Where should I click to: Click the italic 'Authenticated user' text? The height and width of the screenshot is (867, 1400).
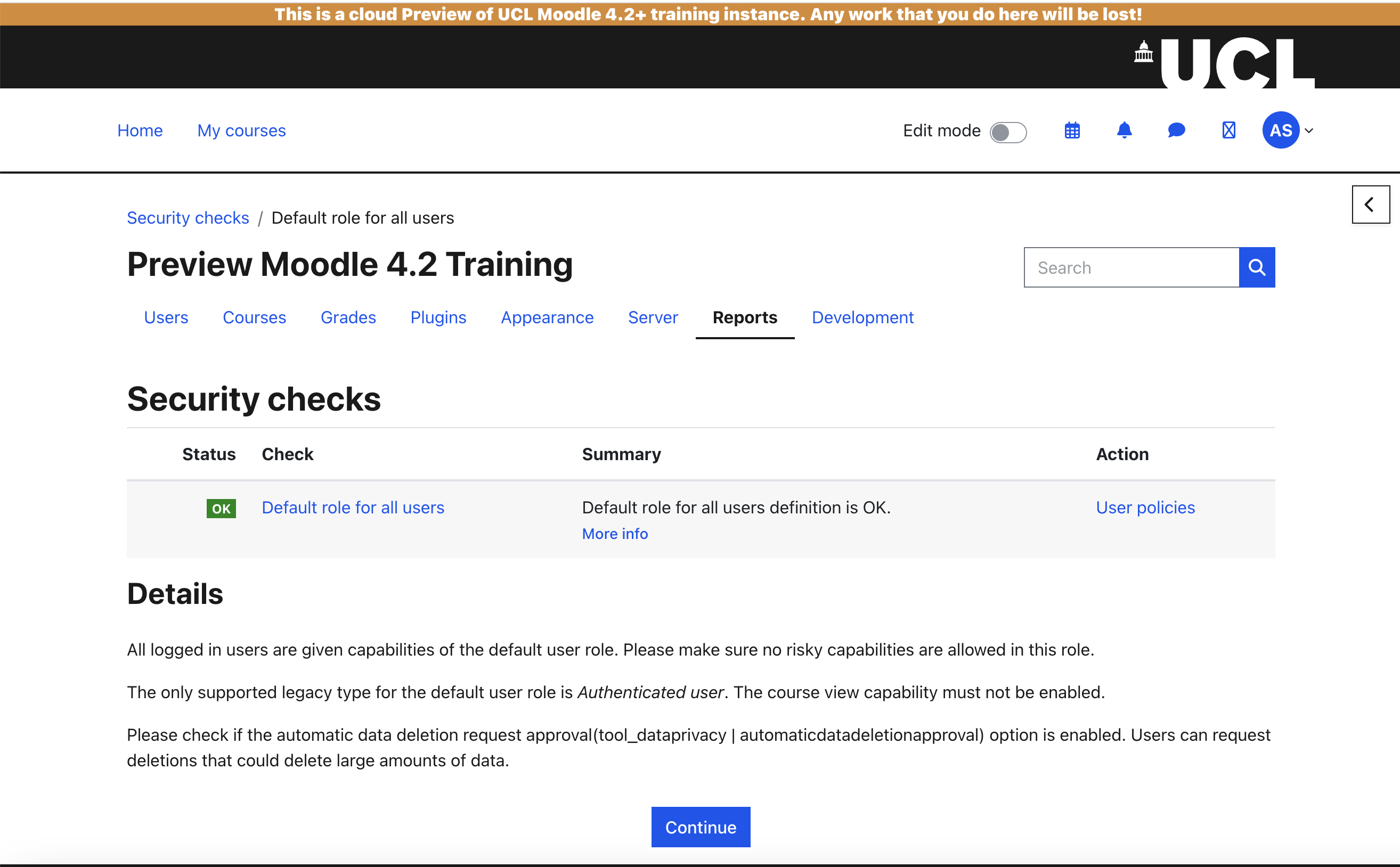click(x=650, y=692)
